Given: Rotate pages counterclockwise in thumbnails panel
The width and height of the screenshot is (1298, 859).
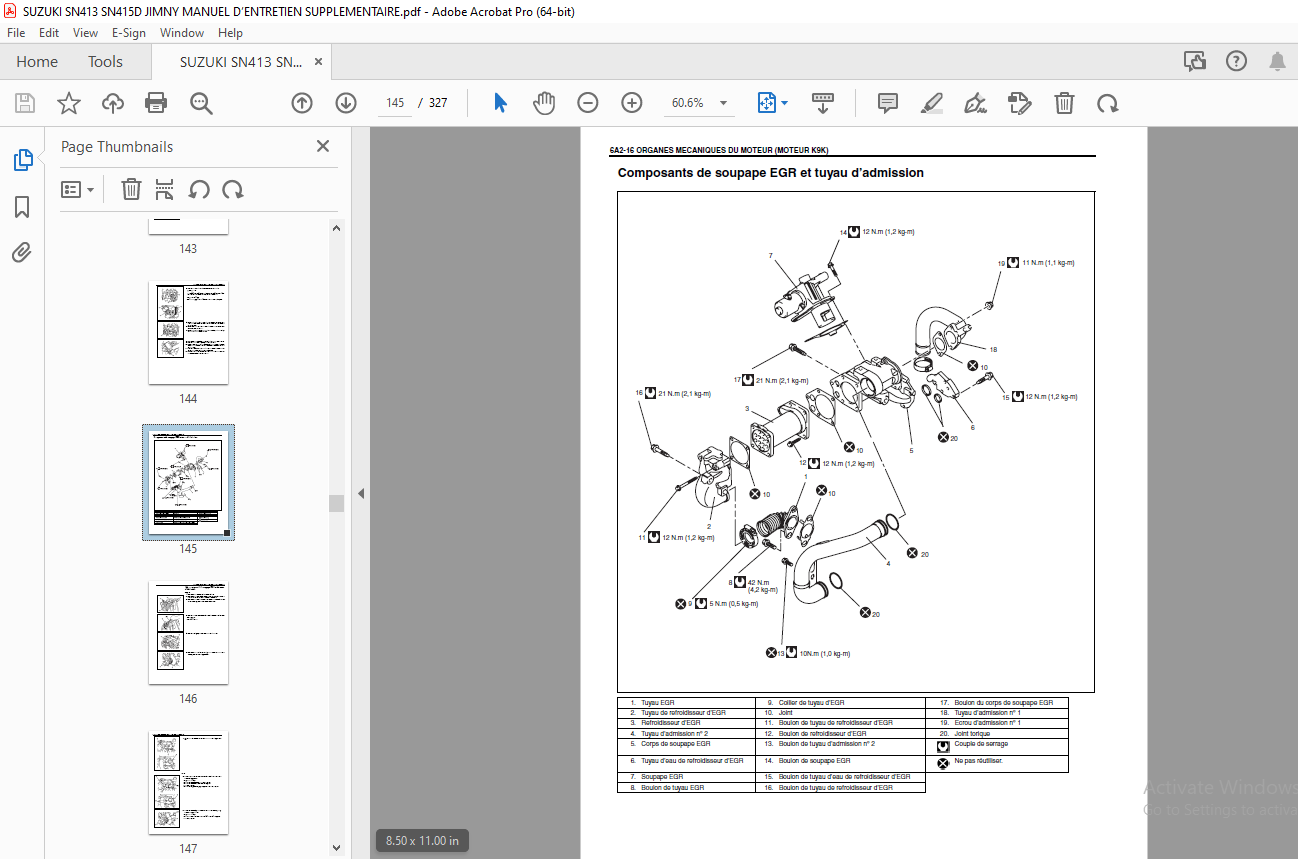Looking at the screenshot, I should (199, 189).
